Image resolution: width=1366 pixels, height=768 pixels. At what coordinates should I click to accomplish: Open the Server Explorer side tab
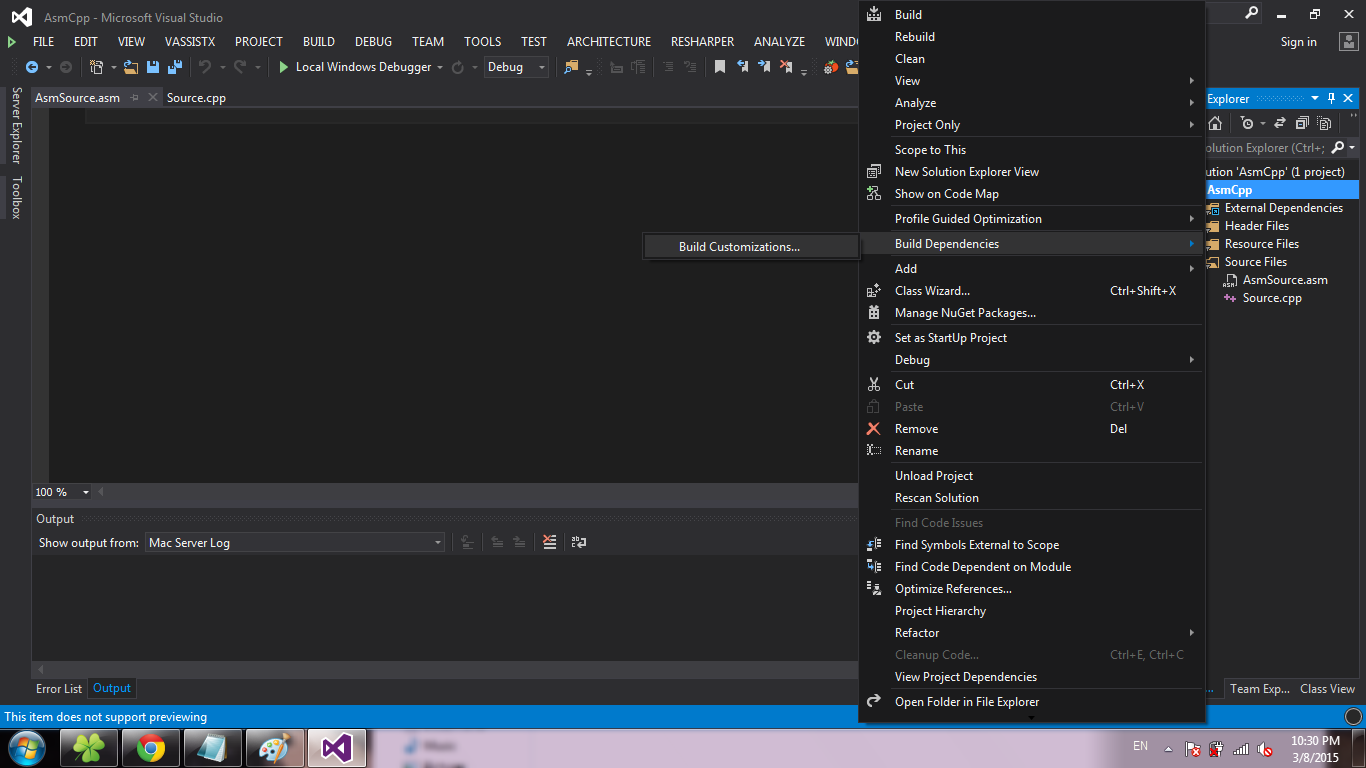16,125
